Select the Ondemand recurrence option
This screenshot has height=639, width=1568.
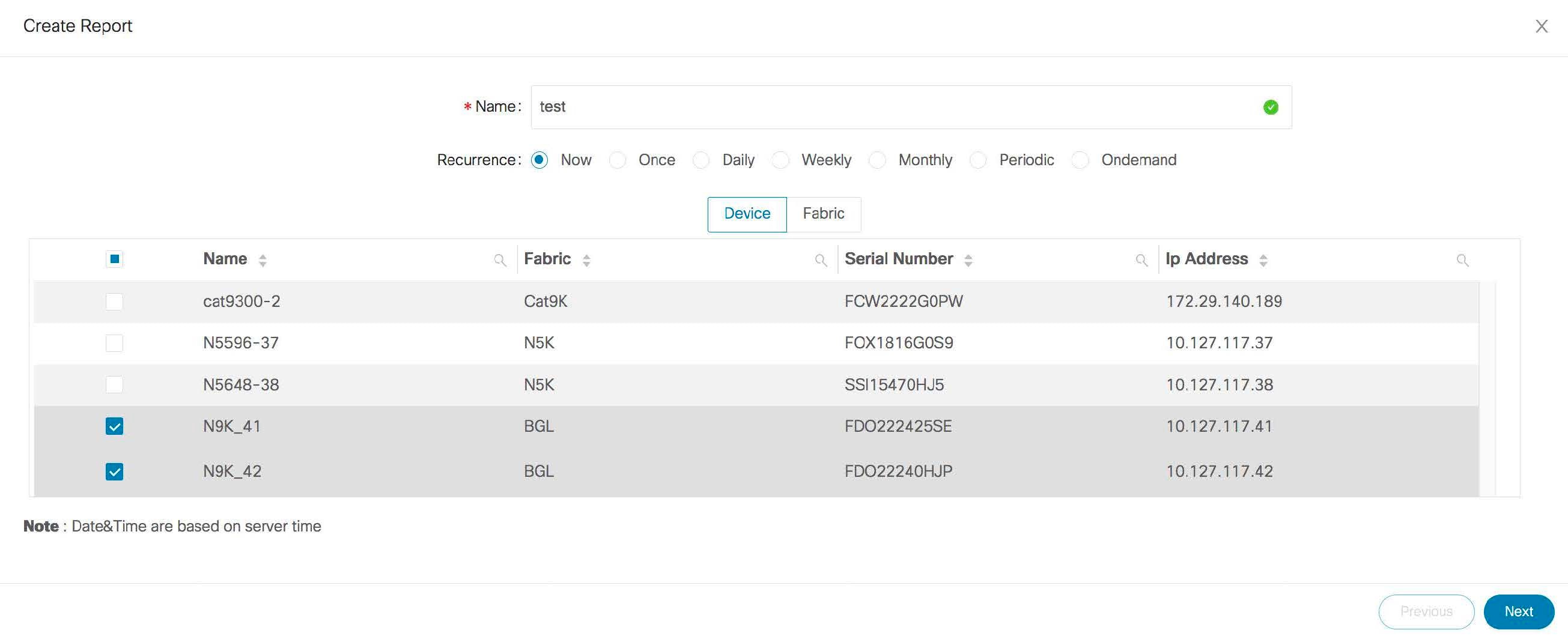(1080, 159)
